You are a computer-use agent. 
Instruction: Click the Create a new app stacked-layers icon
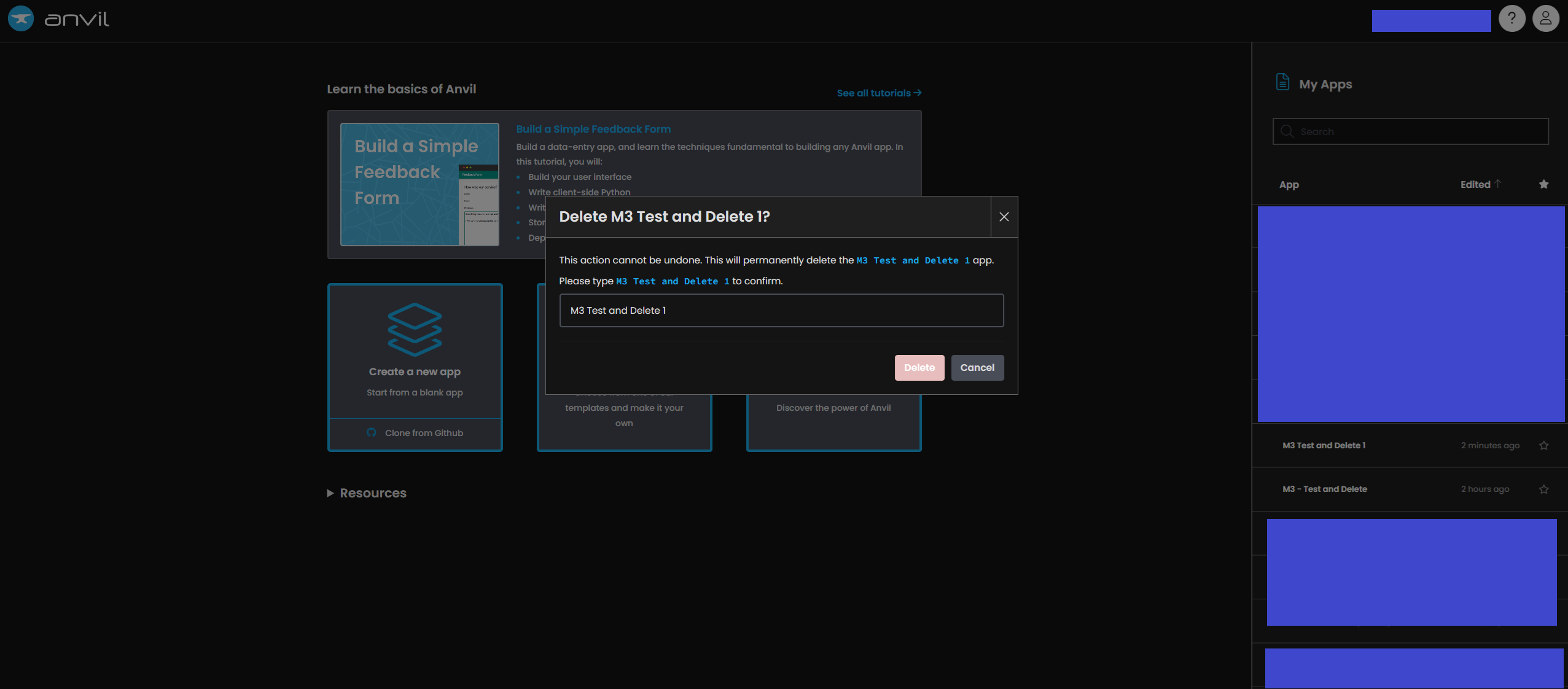415,329
